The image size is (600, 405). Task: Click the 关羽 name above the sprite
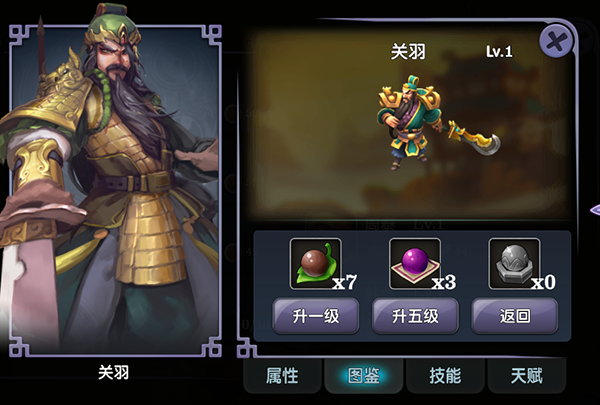408,52
